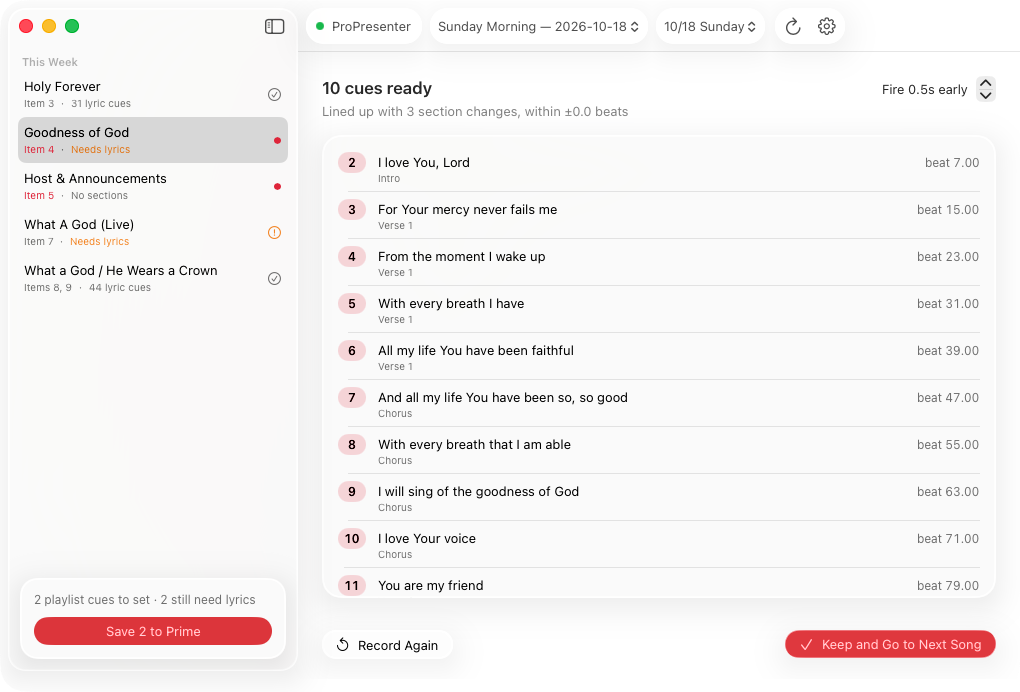Screen dimensions: 1020x692
Task: Select What A God (Live) item
Action: pos(153,232)
